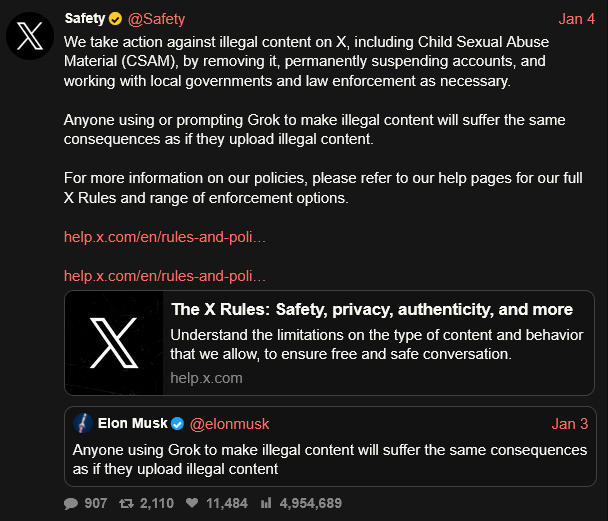The image size is (608, 521).
Task: Click the Elon Musk display name
Action: (x=133, y=423)
